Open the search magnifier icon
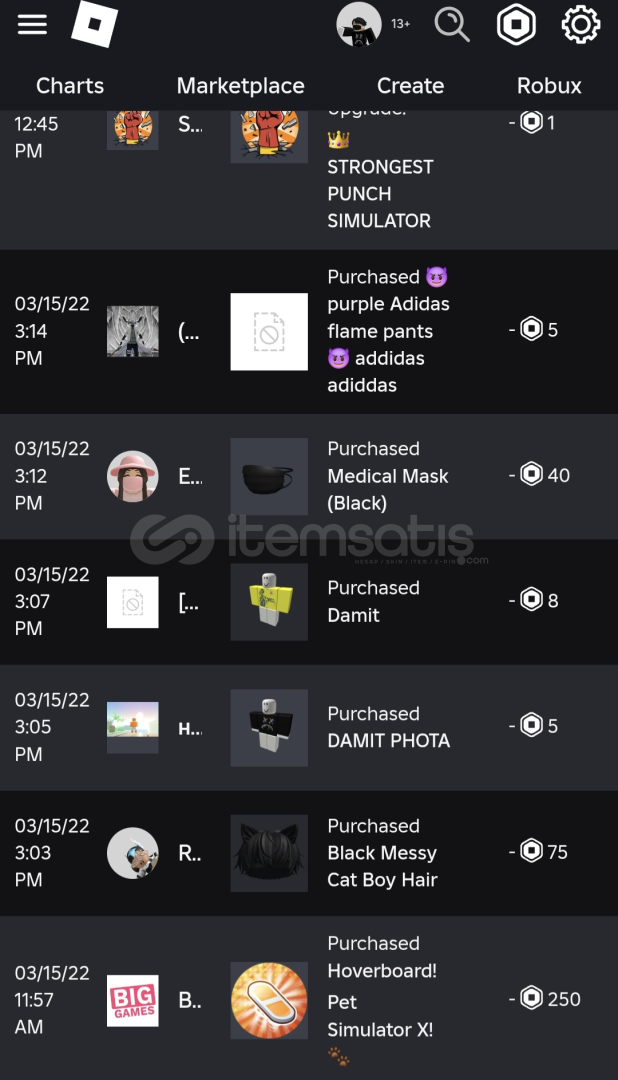618x1080 pixels. 452,25
